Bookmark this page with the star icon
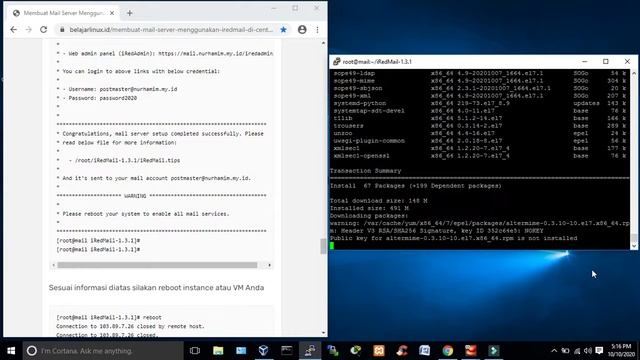The height and width of the screenshot is (360, 640). point(283,29)
